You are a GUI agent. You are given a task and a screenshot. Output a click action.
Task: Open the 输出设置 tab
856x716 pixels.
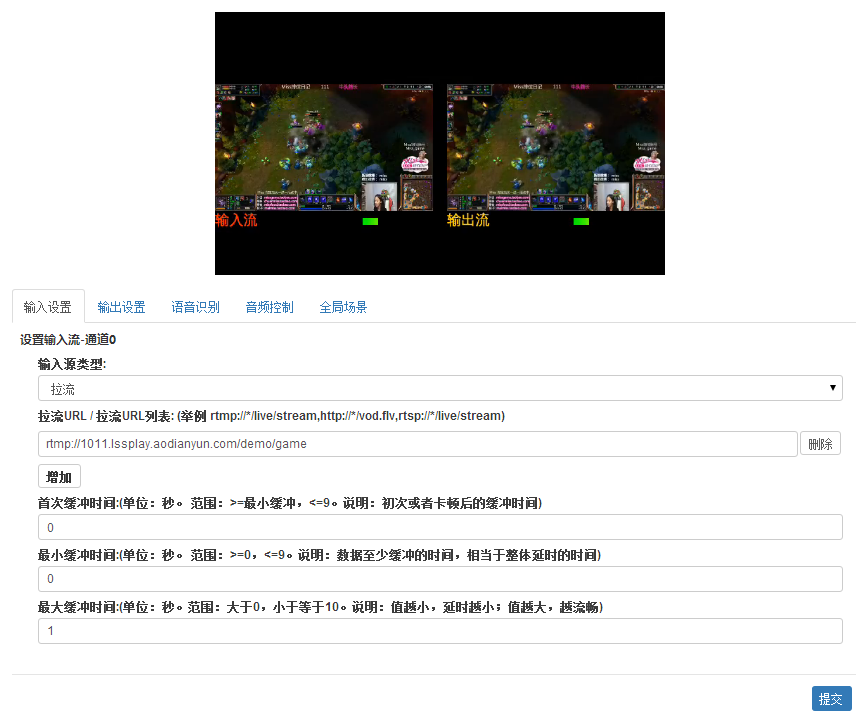click(121, 307)
